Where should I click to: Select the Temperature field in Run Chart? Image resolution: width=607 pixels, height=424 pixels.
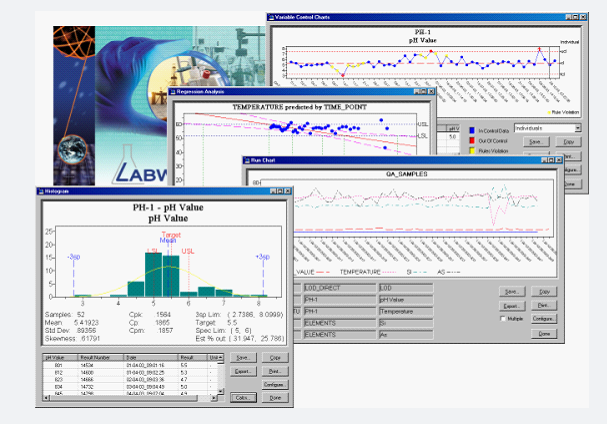tap(405, 311)
